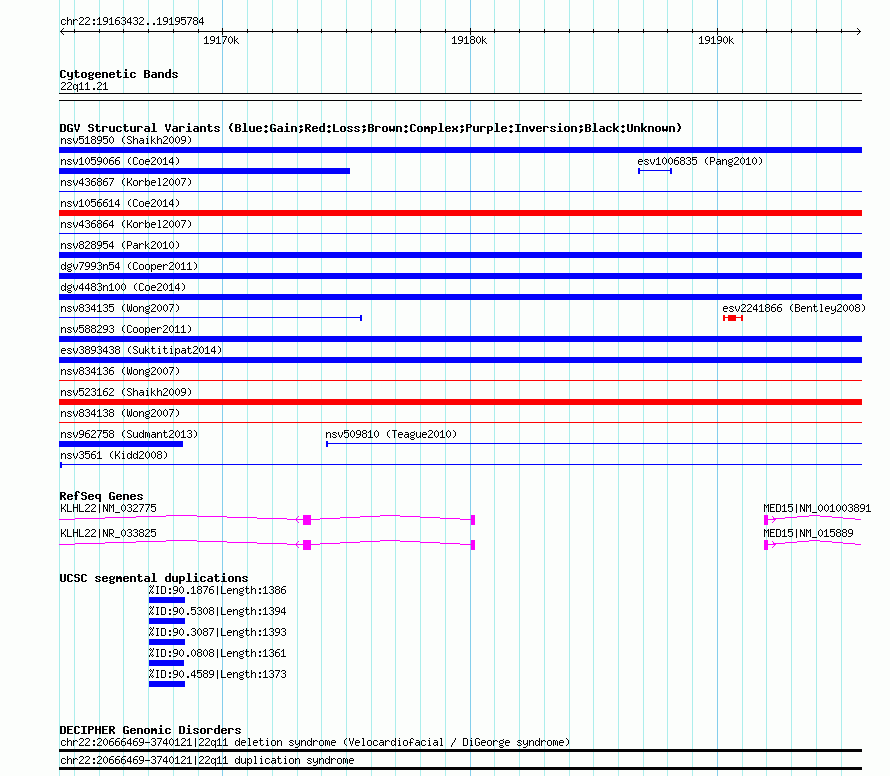
Task: Click 22q11 duplication syndrome DECIPHER entry
Action: pyautogui.click(x=207, y=761)
